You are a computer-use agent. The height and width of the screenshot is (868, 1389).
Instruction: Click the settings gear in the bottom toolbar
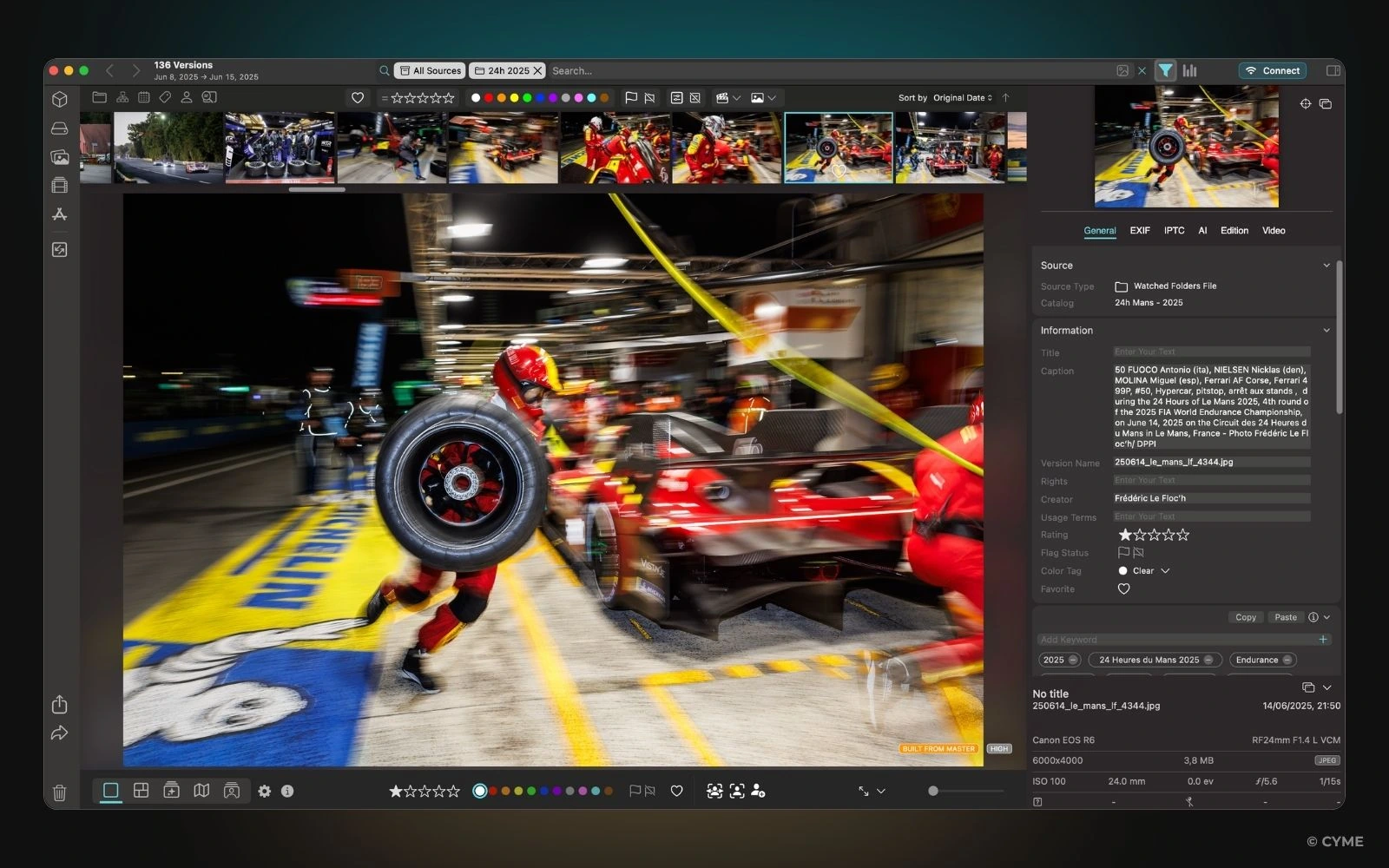tap(265, 791)
